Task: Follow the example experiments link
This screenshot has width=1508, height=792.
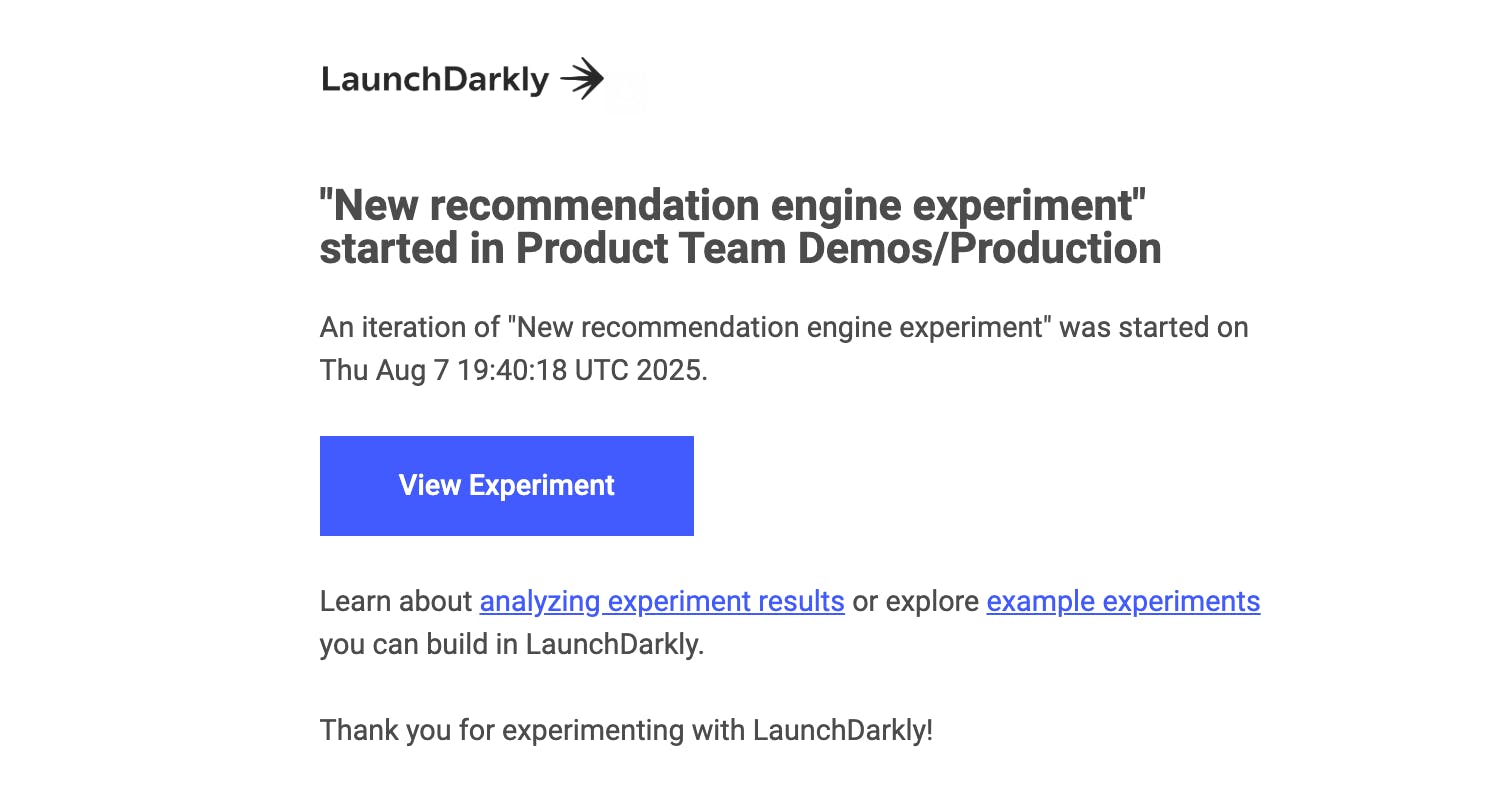Action: 1123,602
